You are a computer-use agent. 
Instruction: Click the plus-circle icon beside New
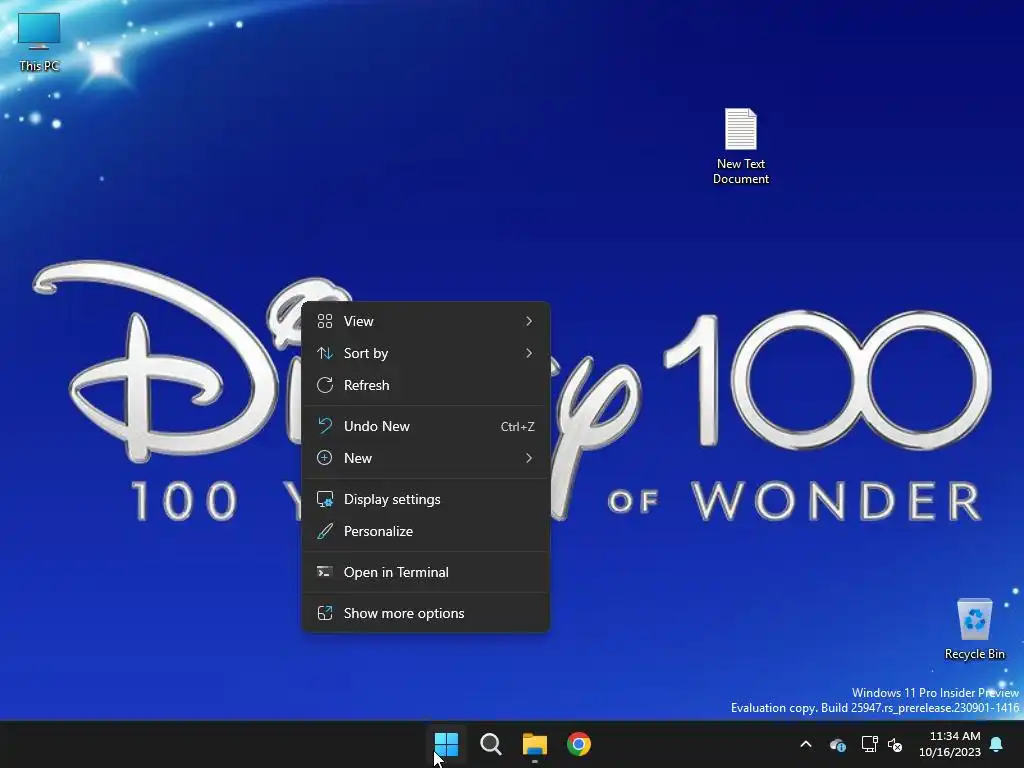click(325, 458)
